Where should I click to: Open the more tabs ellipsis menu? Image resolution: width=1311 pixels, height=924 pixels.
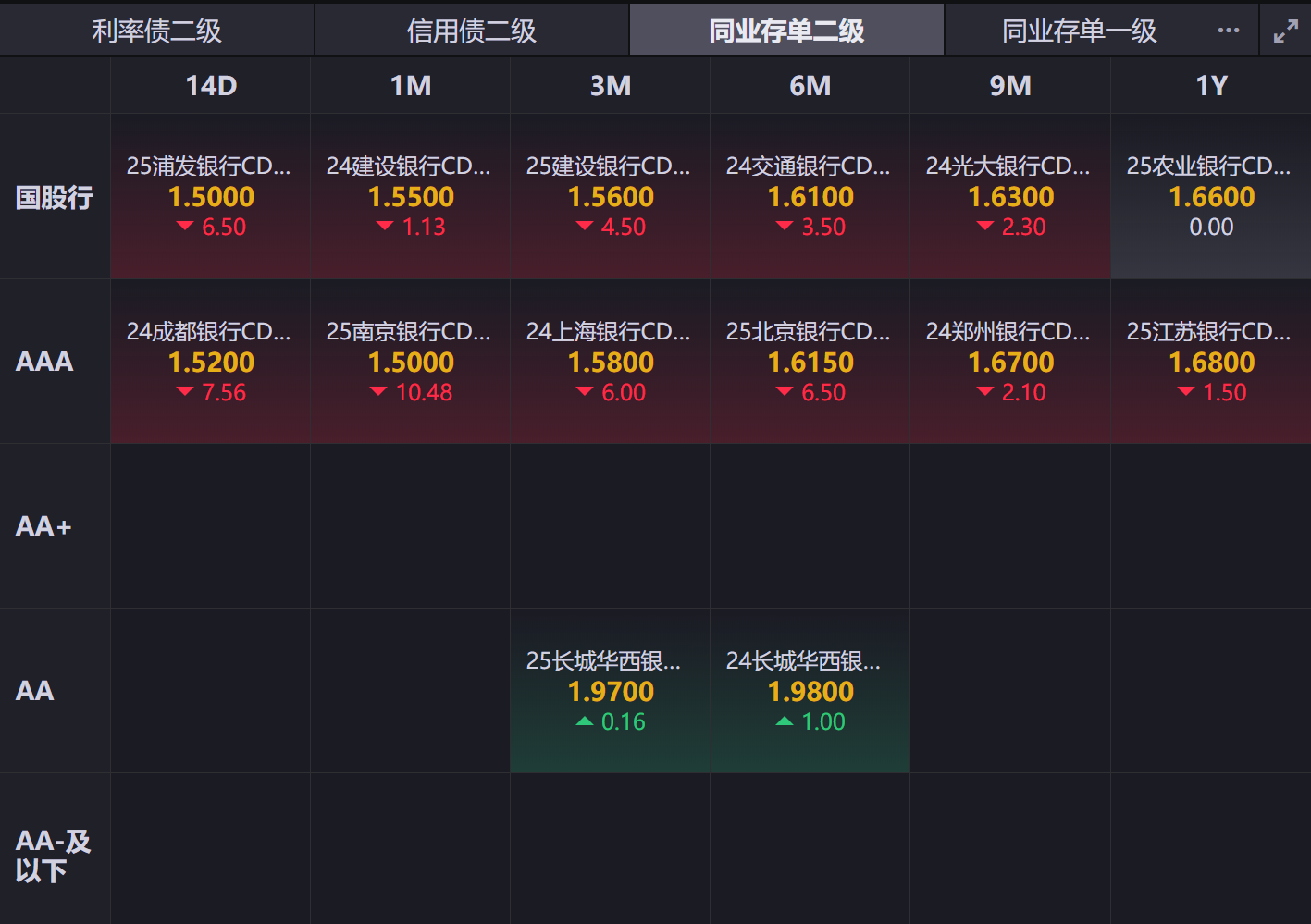pyautogui.click(x=1229, y=31)
